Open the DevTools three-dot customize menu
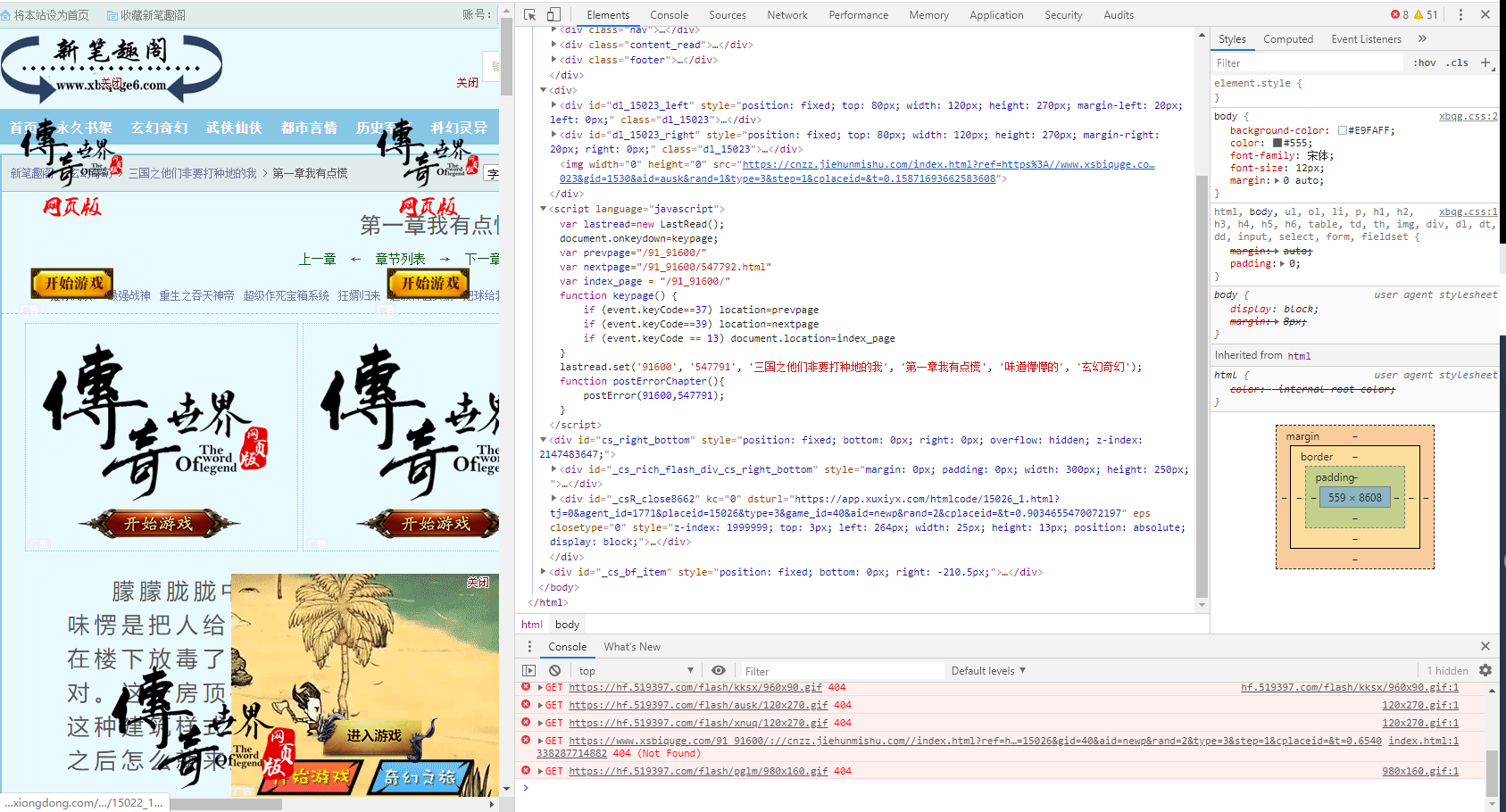Image resolution: width=1506 pixels, height=812 pixels. coord(1460,14)
